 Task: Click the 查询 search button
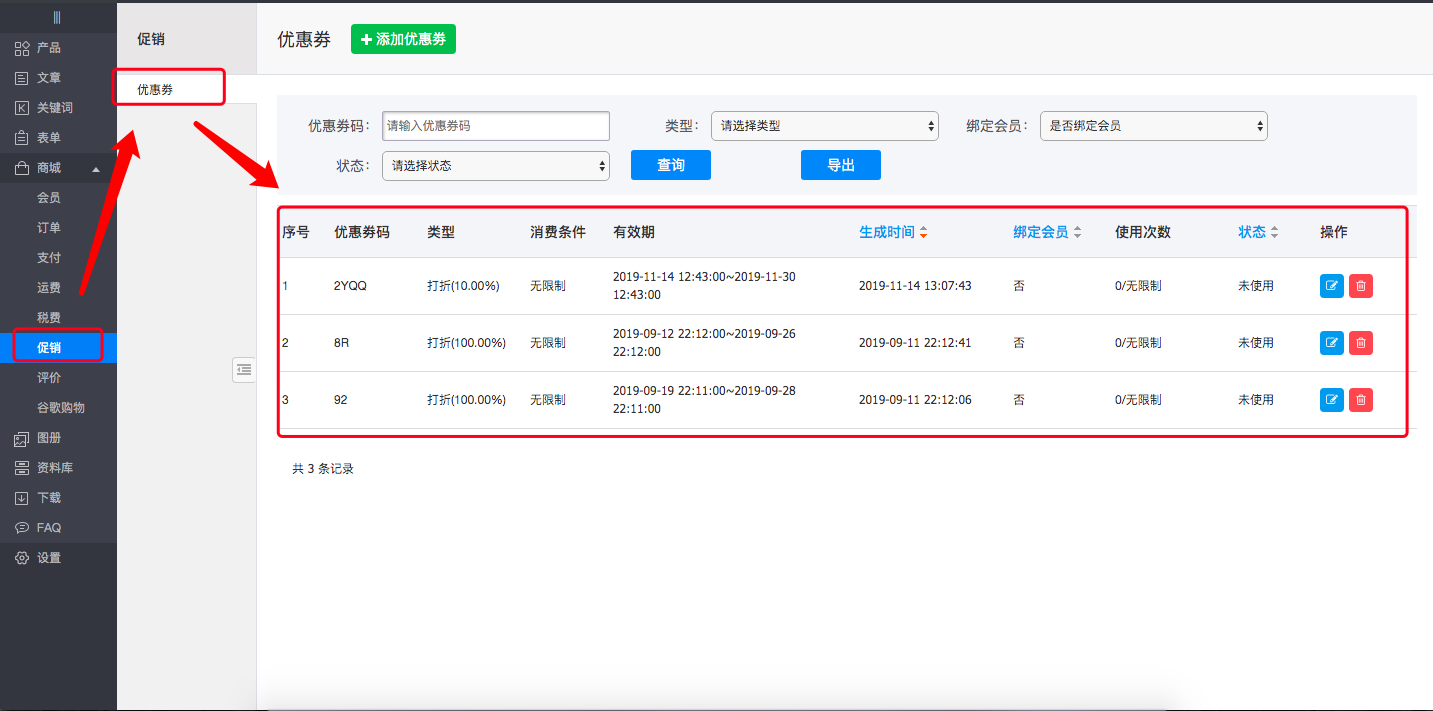[x=670, y=165]
